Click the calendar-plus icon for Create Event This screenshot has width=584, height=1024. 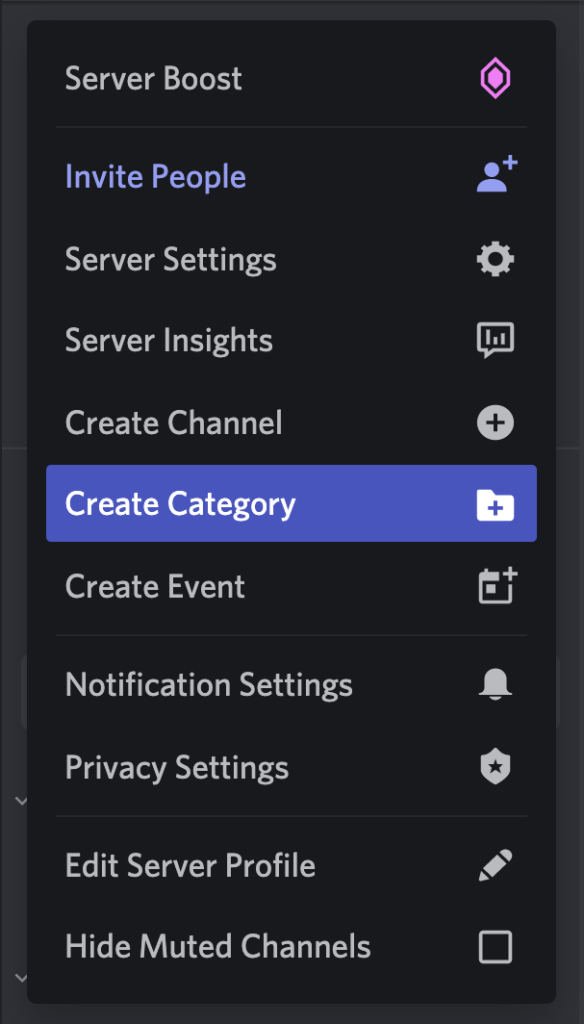point(496,586)
